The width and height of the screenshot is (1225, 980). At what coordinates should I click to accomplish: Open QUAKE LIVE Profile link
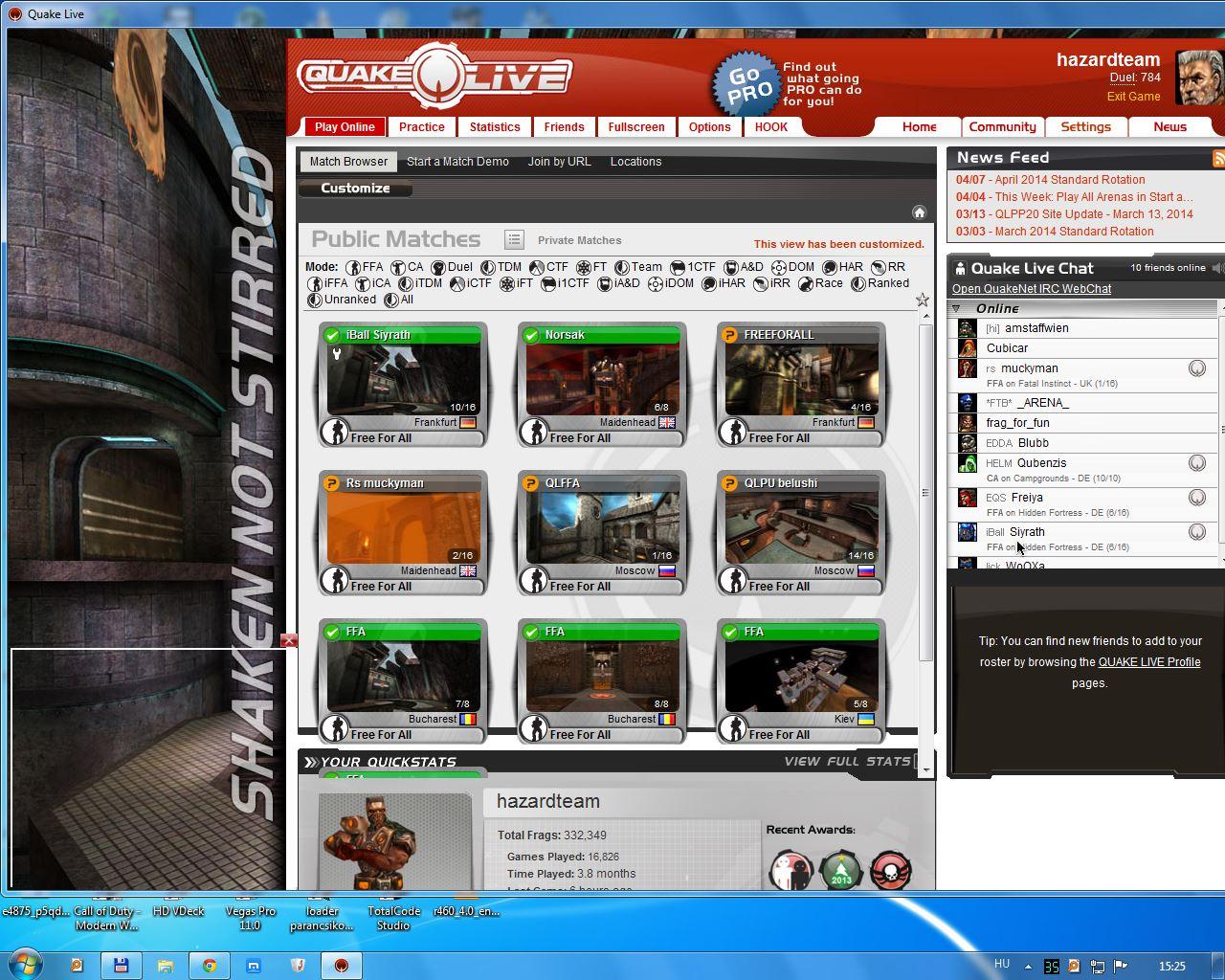1149,662
